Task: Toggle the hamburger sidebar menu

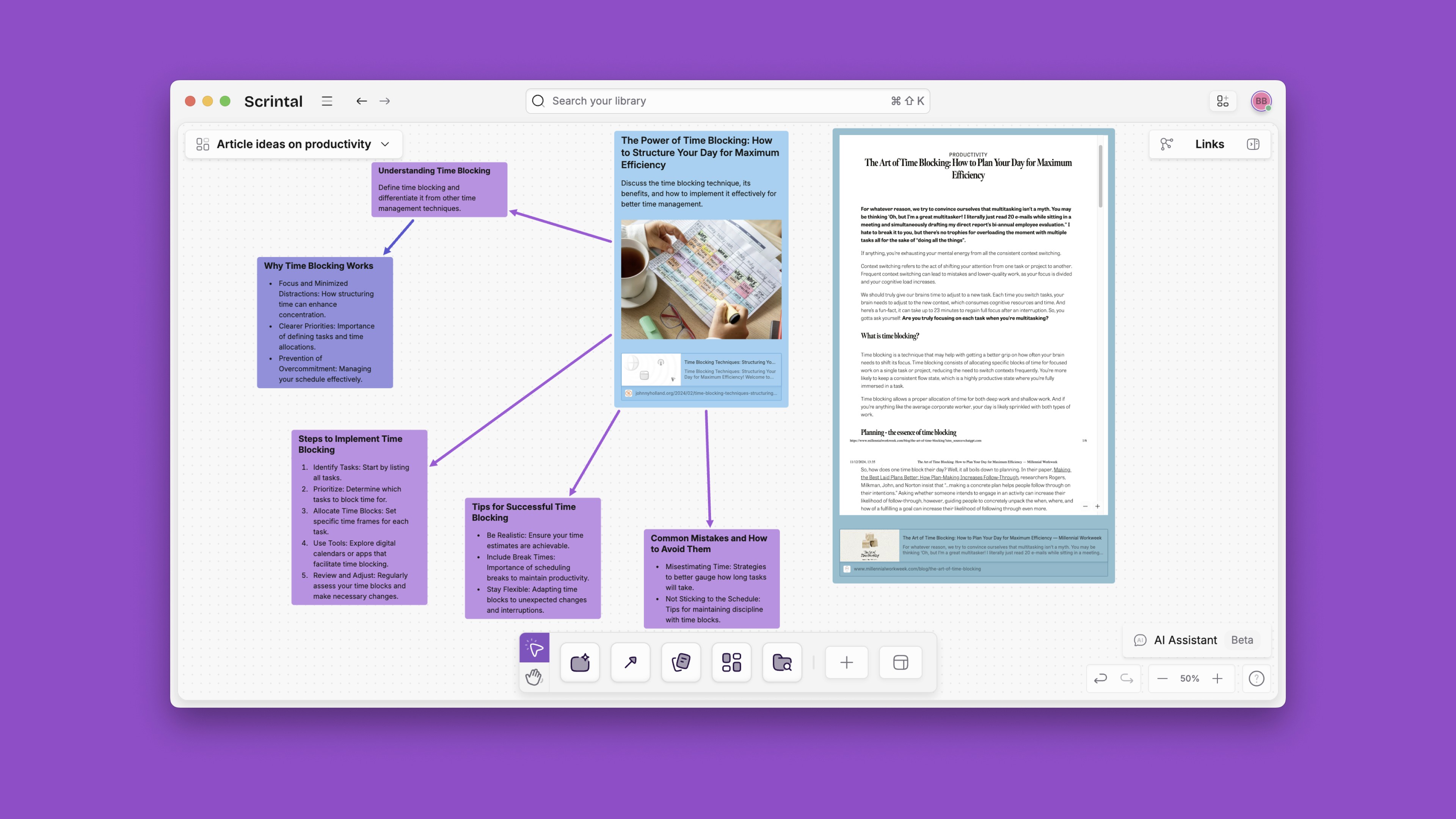Action: click(x=327, y=101)
